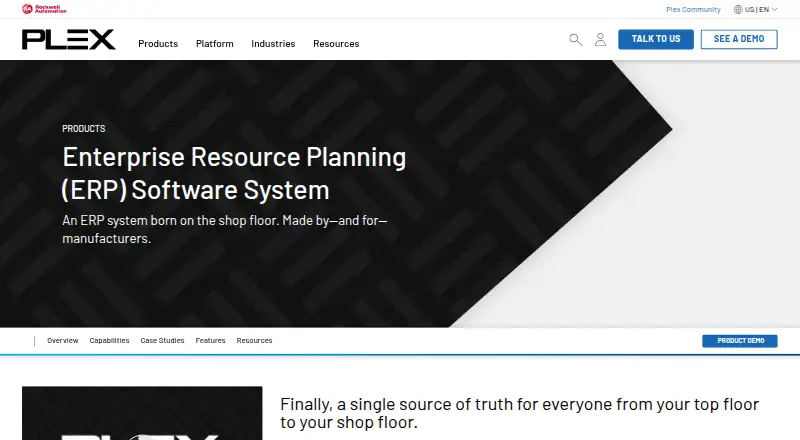Jump to the Case Studies section tab

[x=162, y=340]
